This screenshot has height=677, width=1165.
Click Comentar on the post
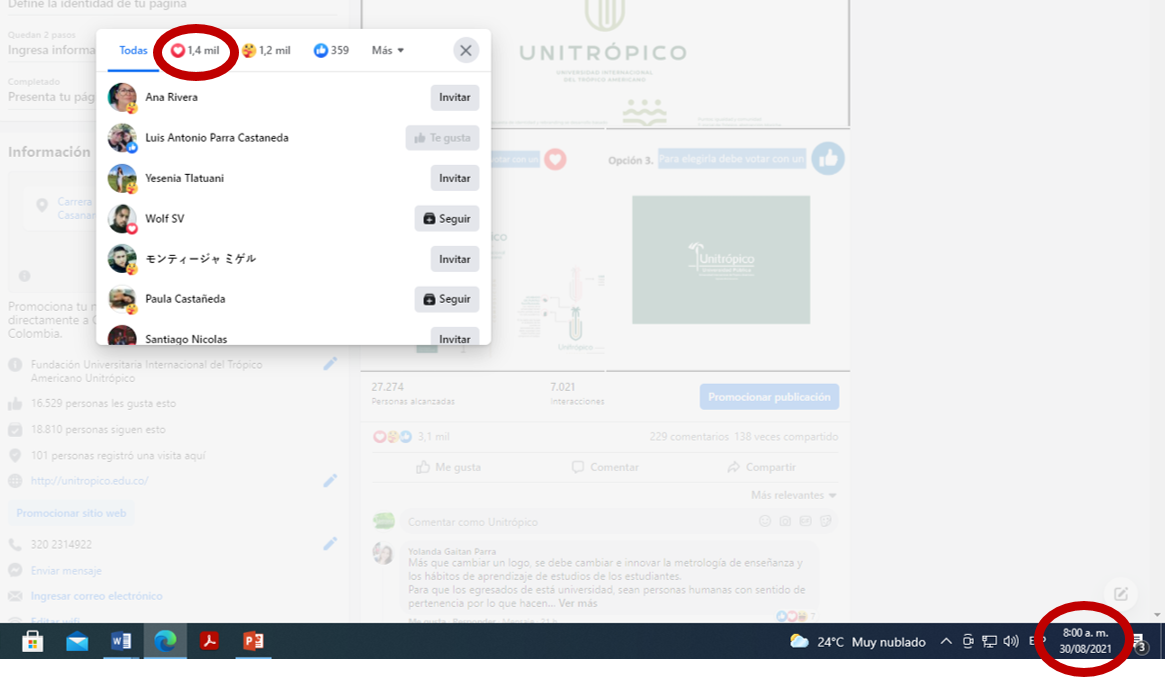pyautogui.click(x=604, y=467)
